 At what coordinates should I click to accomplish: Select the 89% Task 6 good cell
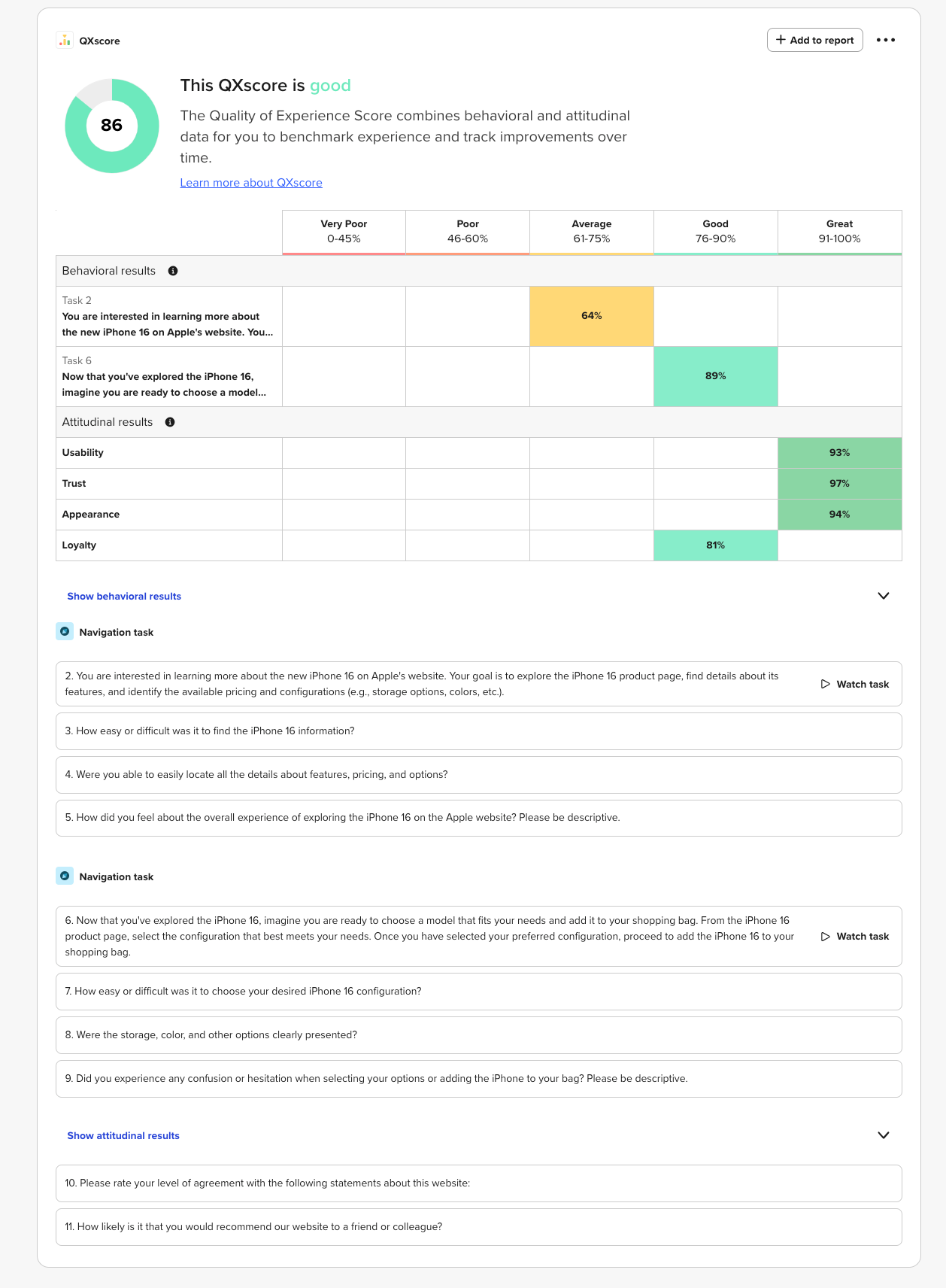(x=716, y=376)
